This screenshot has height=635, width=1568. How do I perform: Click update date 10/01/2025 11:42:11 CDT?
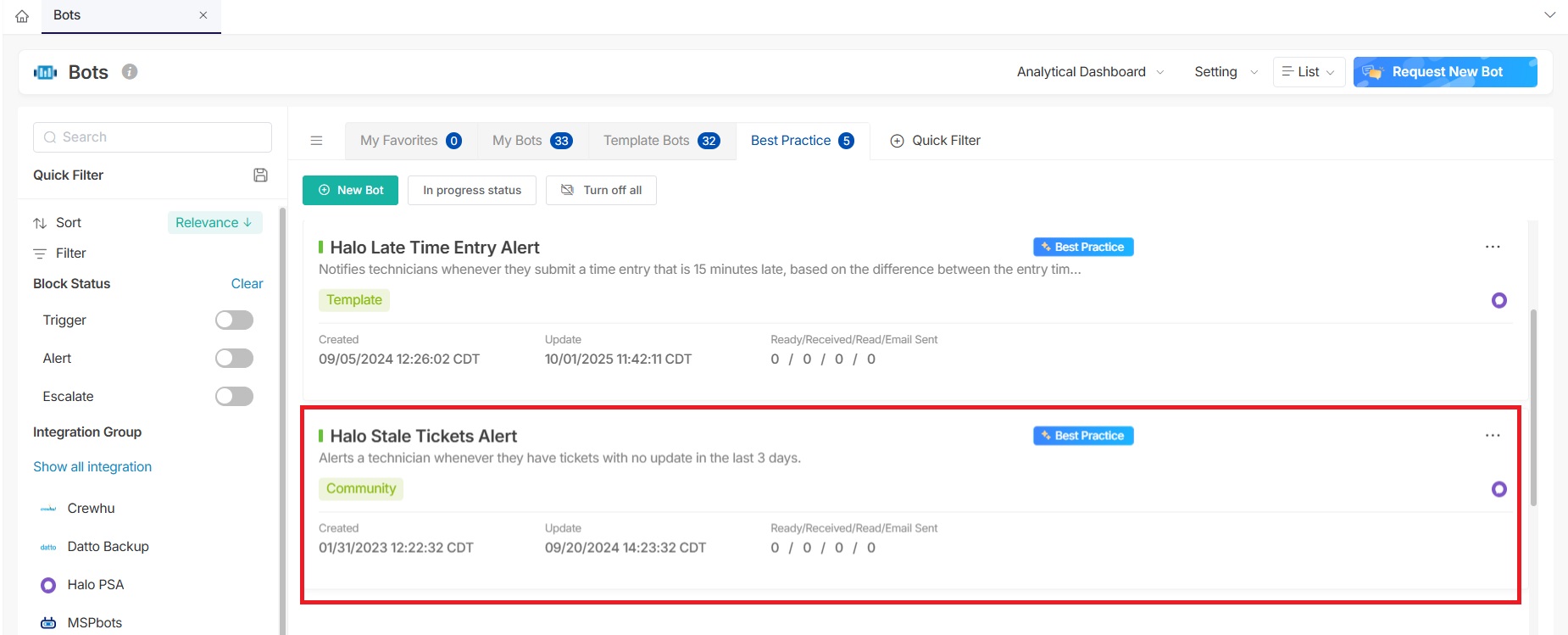point(618,359)
